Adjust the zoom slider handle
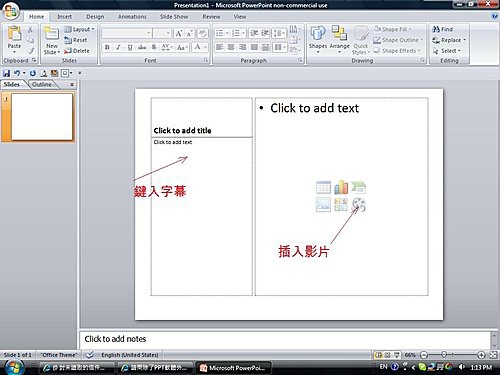The height and width of the screenshot is (375, 500). tap(444, 355)
